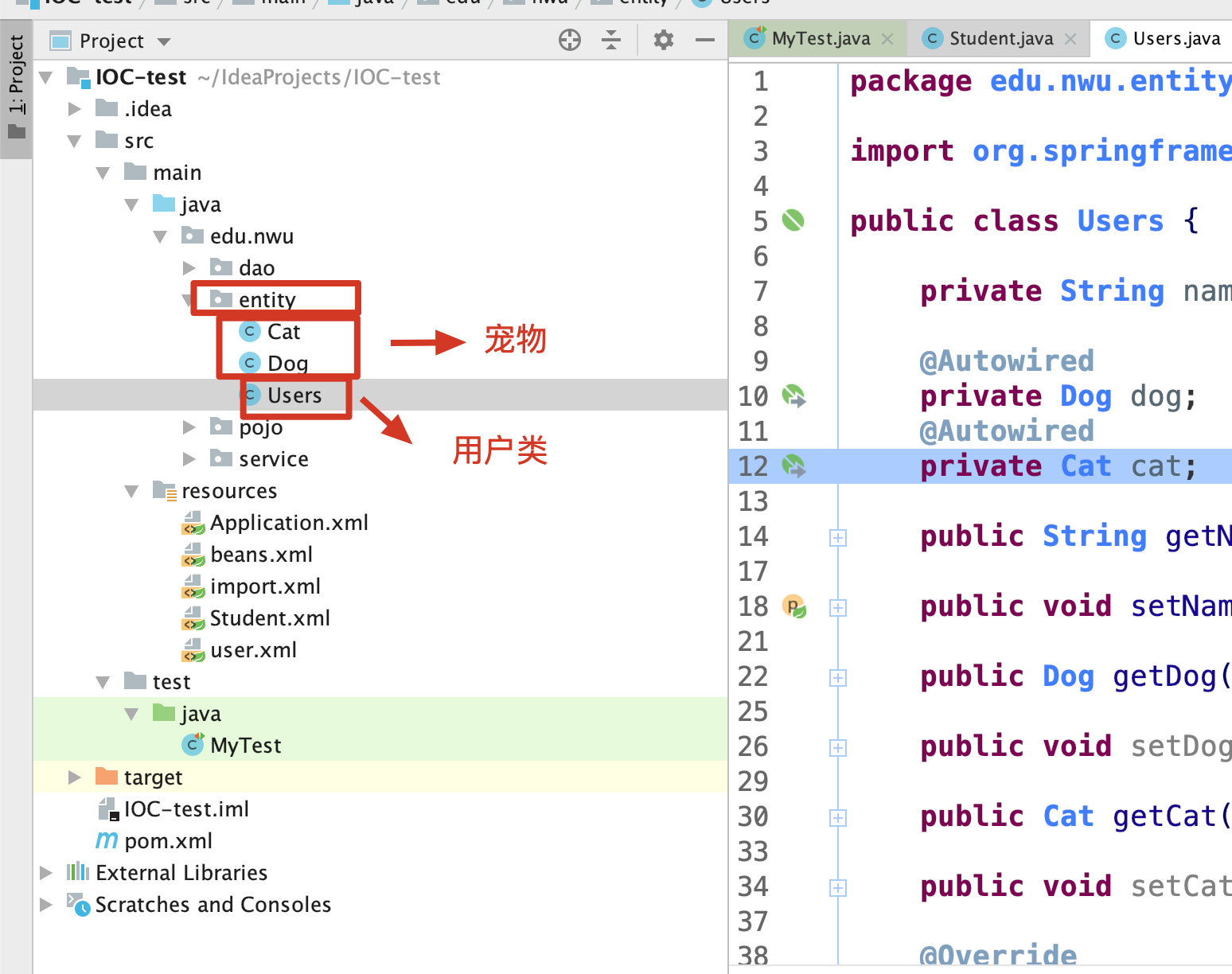This screenshot has width=1232, height=974.
Task: Expand the dao package
Action: (x=189, y=268)
